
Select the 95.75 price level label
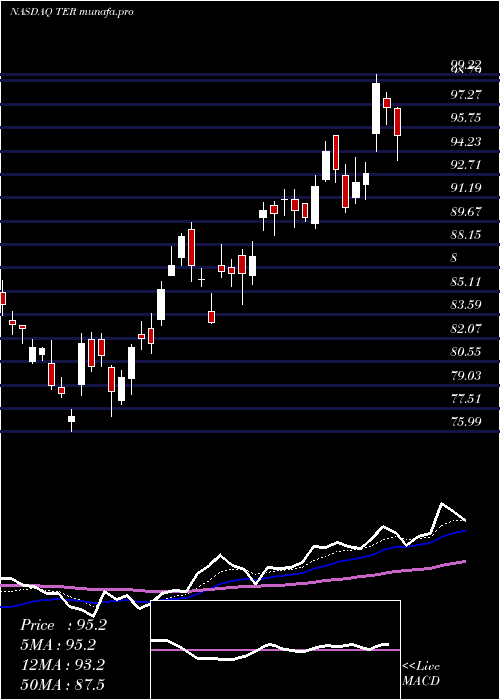[466, 118]
